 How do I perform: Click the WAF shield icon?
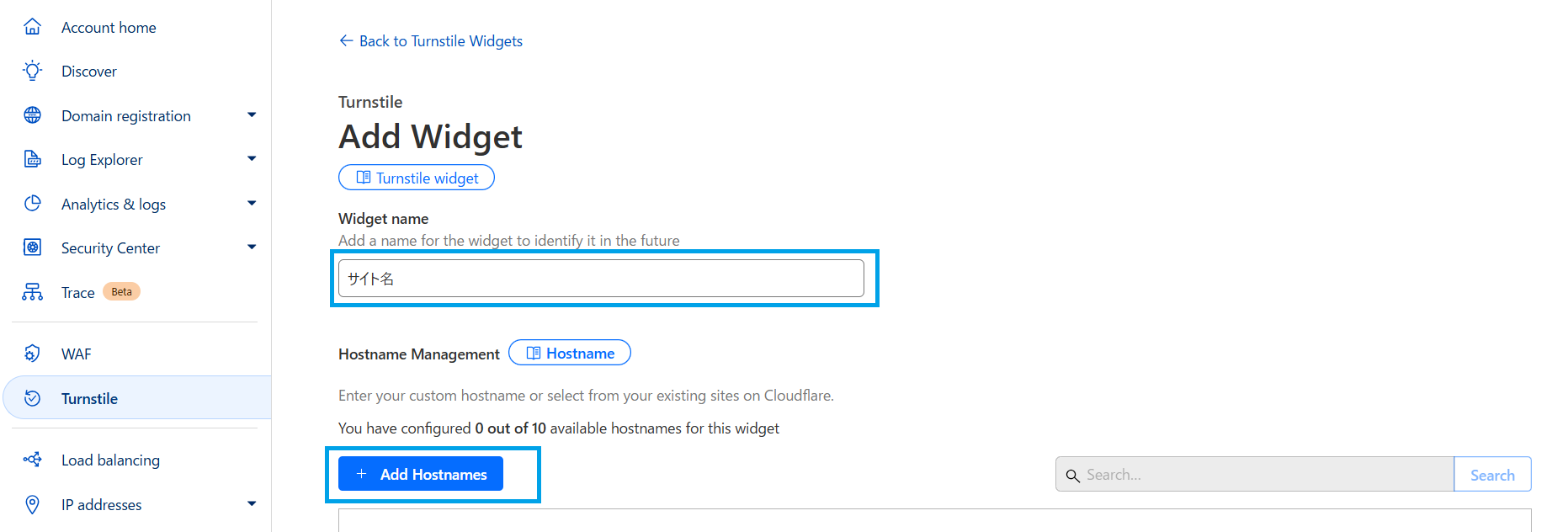pyautogui.click(x=32, y=354)
